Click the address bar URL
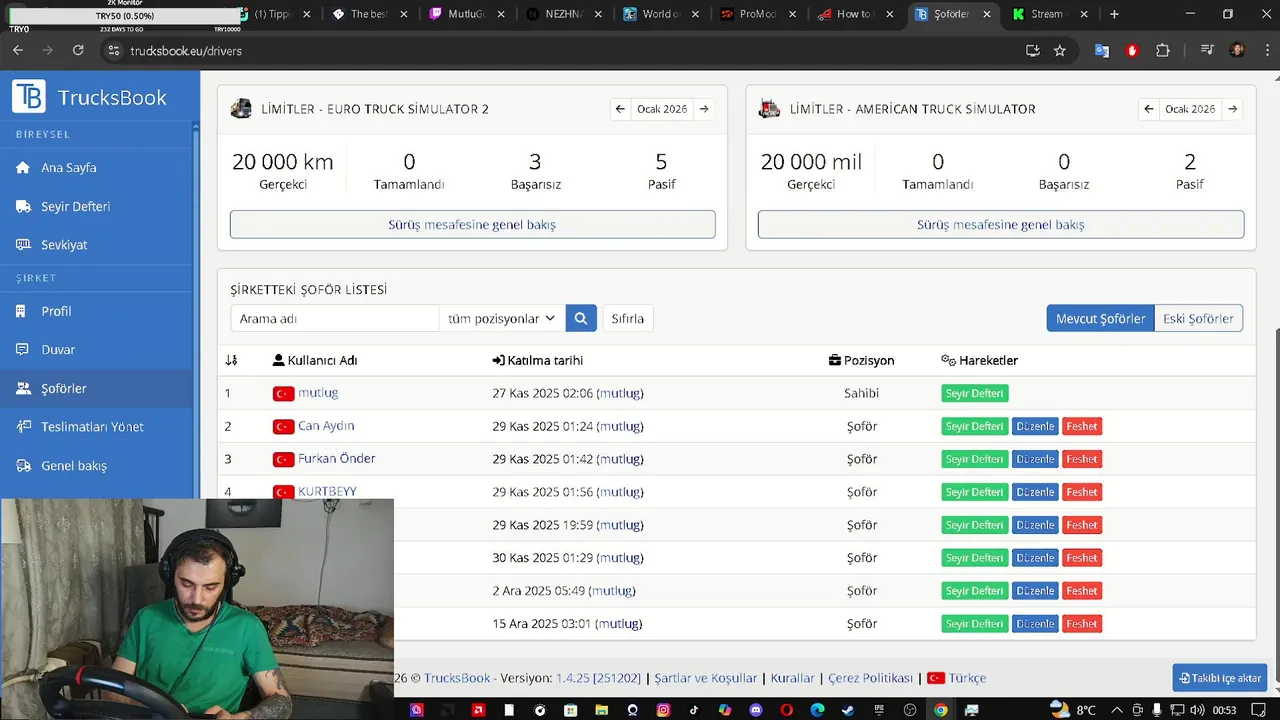Viewport: 1280px width, 720px height. coord(186,50)
